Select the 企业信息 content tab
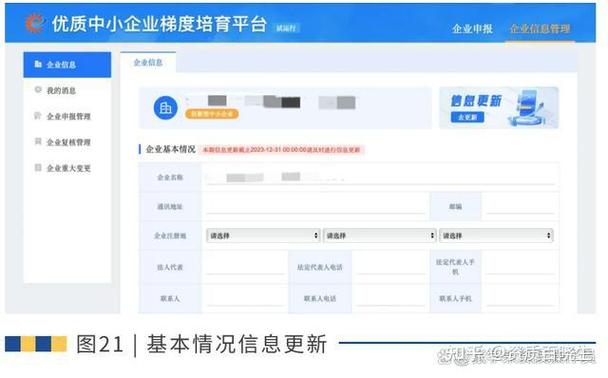Image resolution: width=608 pixels, height=378 pixels. click(148, 62)
